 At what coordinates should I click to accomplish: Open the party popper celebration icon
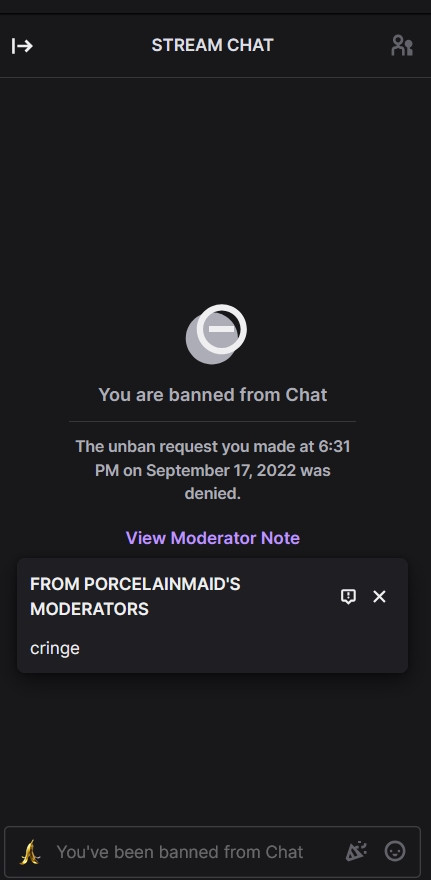(356, 851)
